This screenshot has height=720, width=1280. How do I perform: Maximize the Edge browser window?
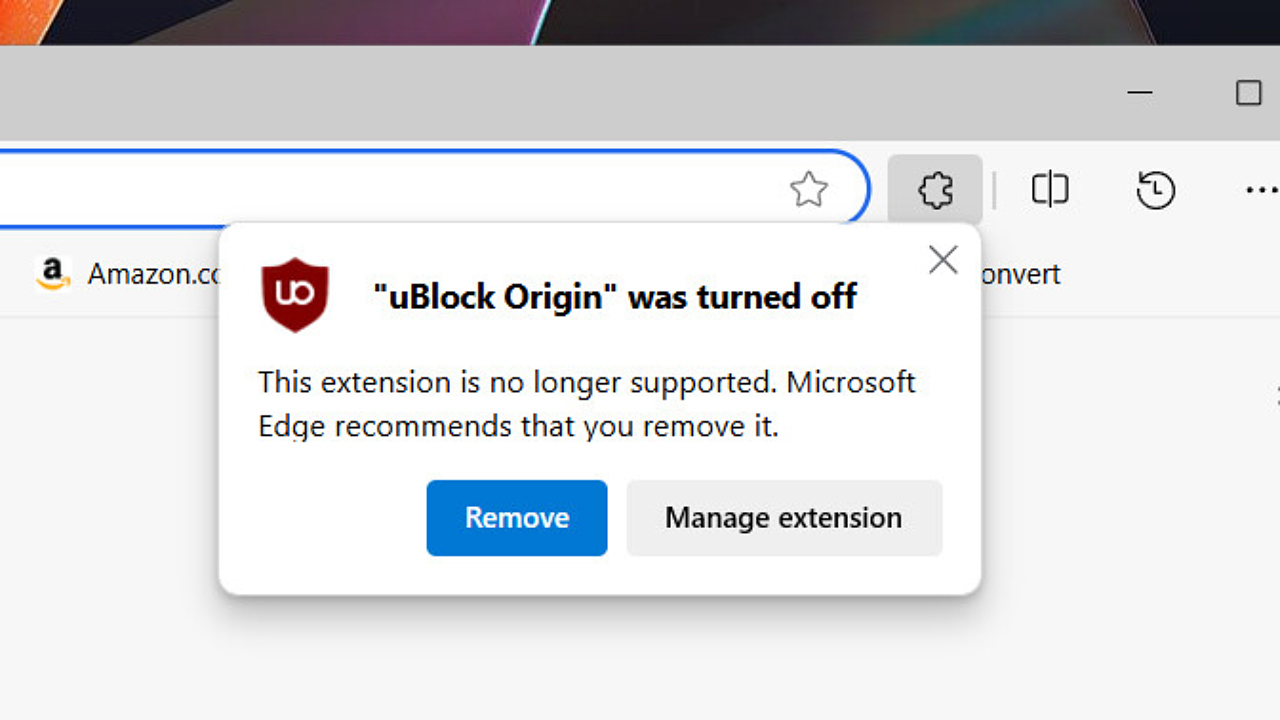[1249, 93]
